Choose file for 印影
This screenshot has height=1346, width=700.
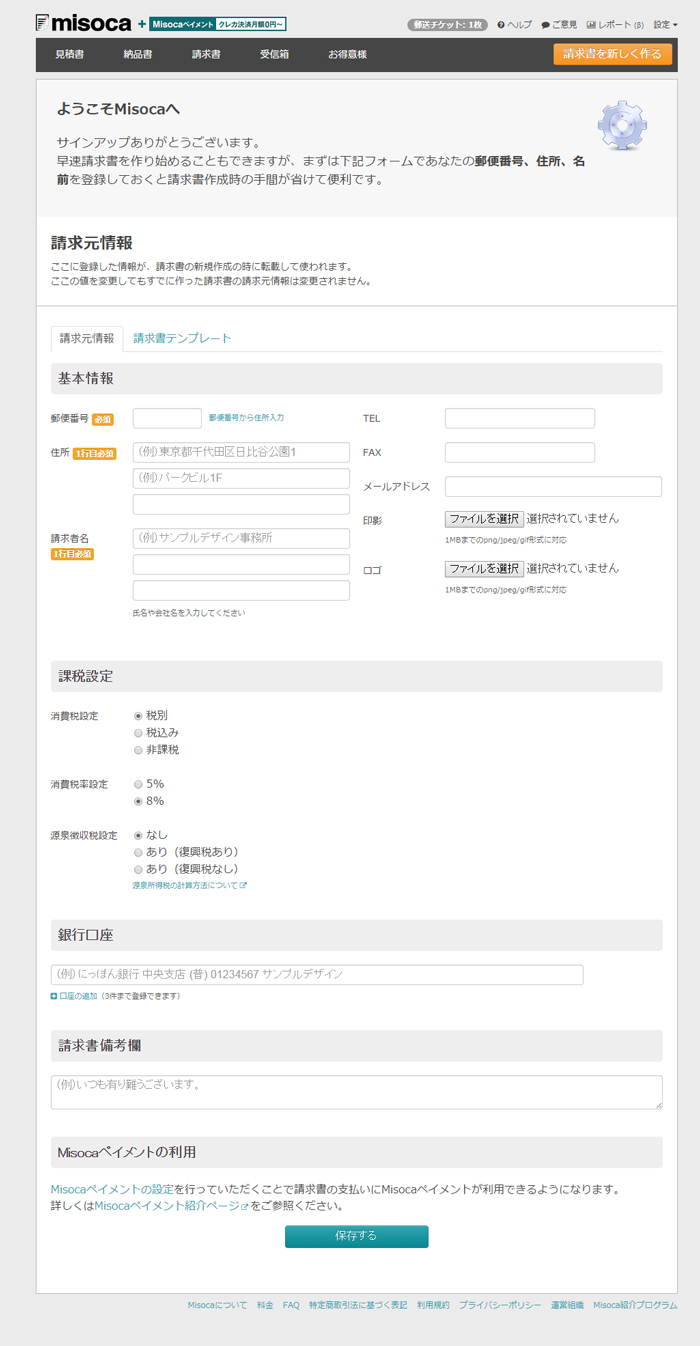pos(484,519)
